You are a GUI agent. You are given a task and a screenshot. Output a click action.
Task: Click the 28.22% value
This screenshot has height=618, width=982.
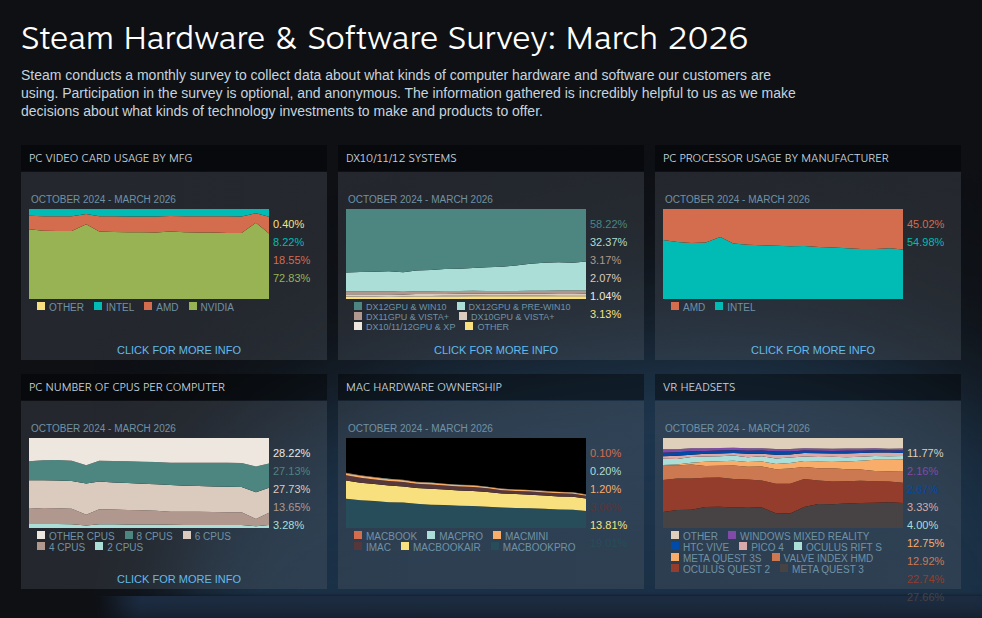(291, 453)
